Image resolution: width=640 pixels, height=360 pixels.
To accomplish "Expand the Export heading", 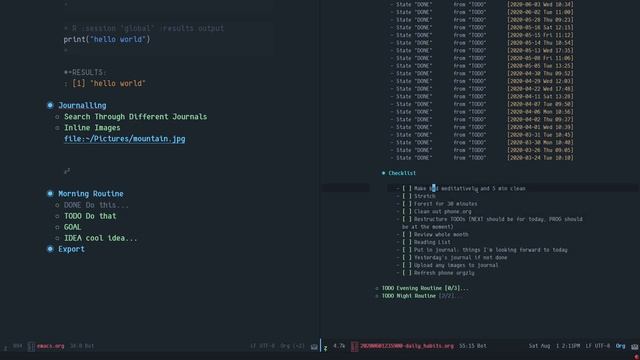I will tap(71, 249).
